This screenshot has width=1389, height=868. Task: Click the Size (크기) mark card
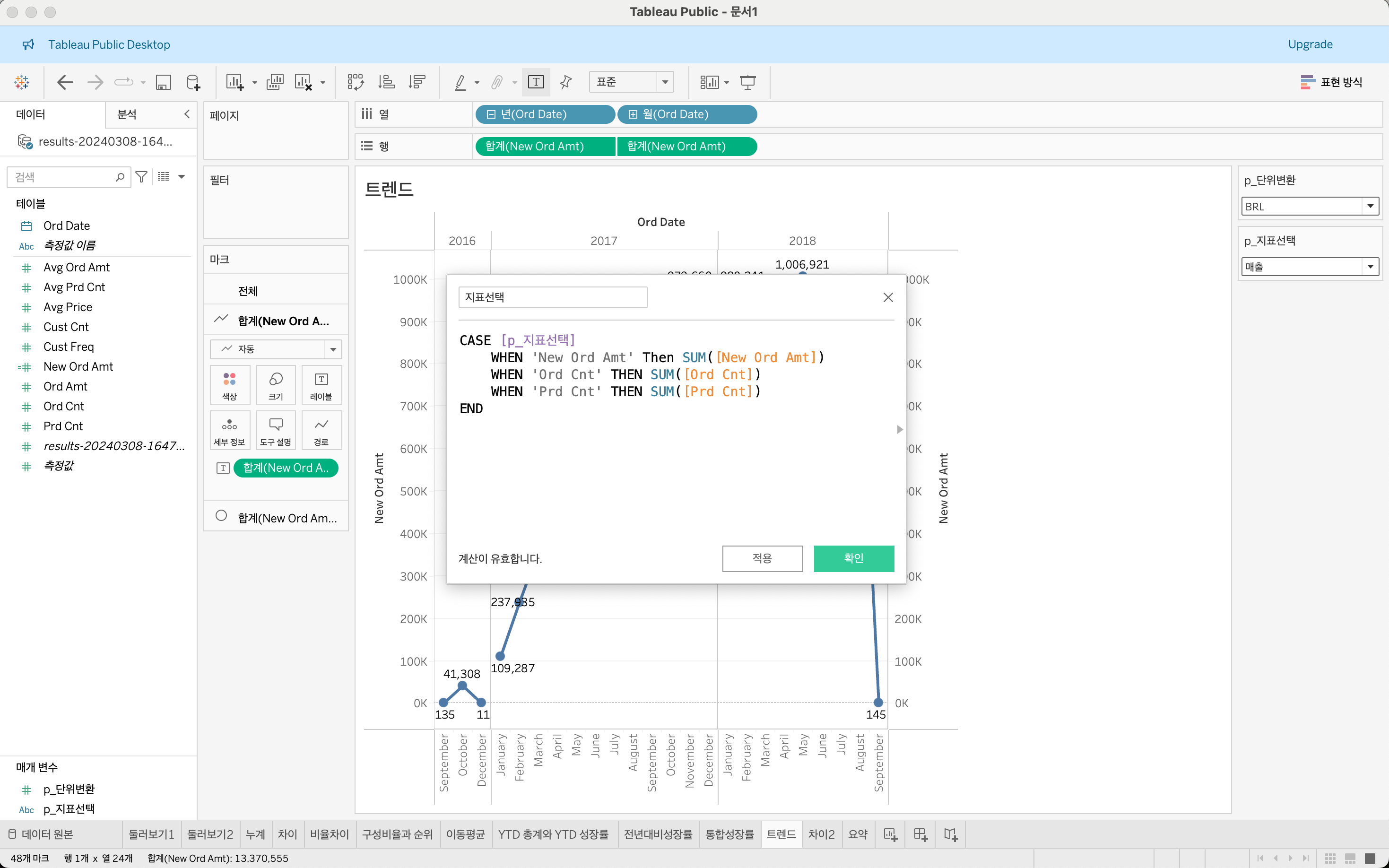276,385
